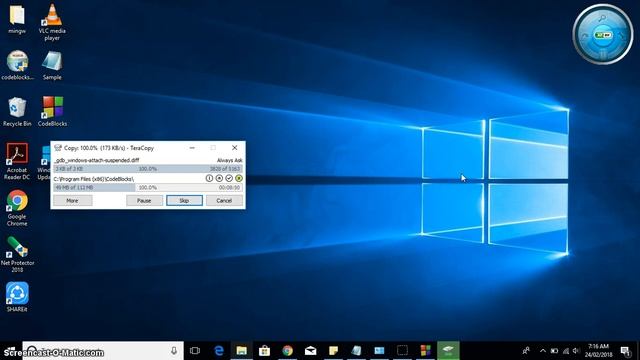Open the People icon in system tray

coord(526,351)
